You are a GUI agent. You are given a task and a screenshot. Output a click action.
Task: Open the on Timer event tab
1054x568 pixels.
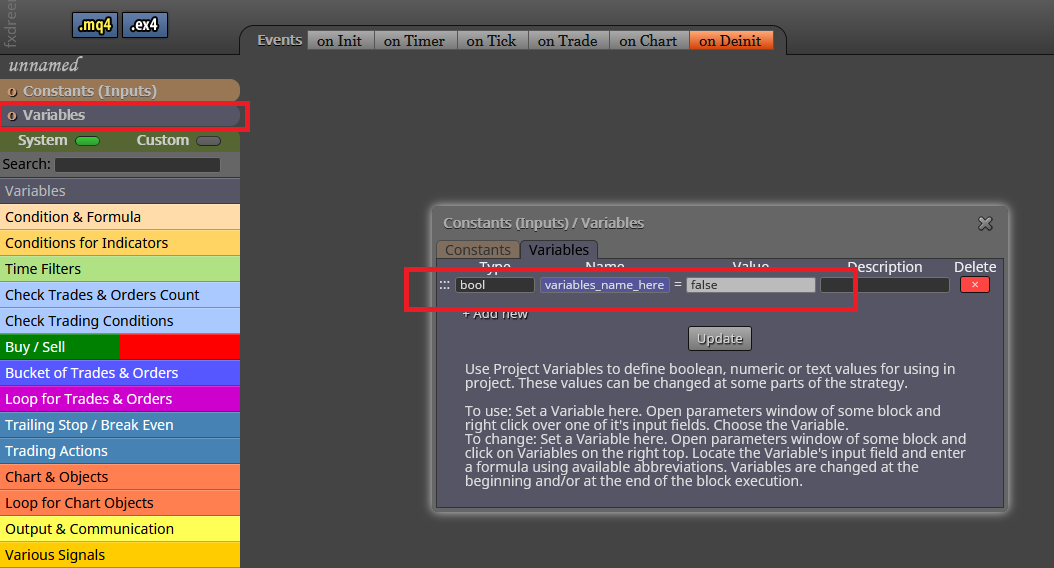pos(414,41)
